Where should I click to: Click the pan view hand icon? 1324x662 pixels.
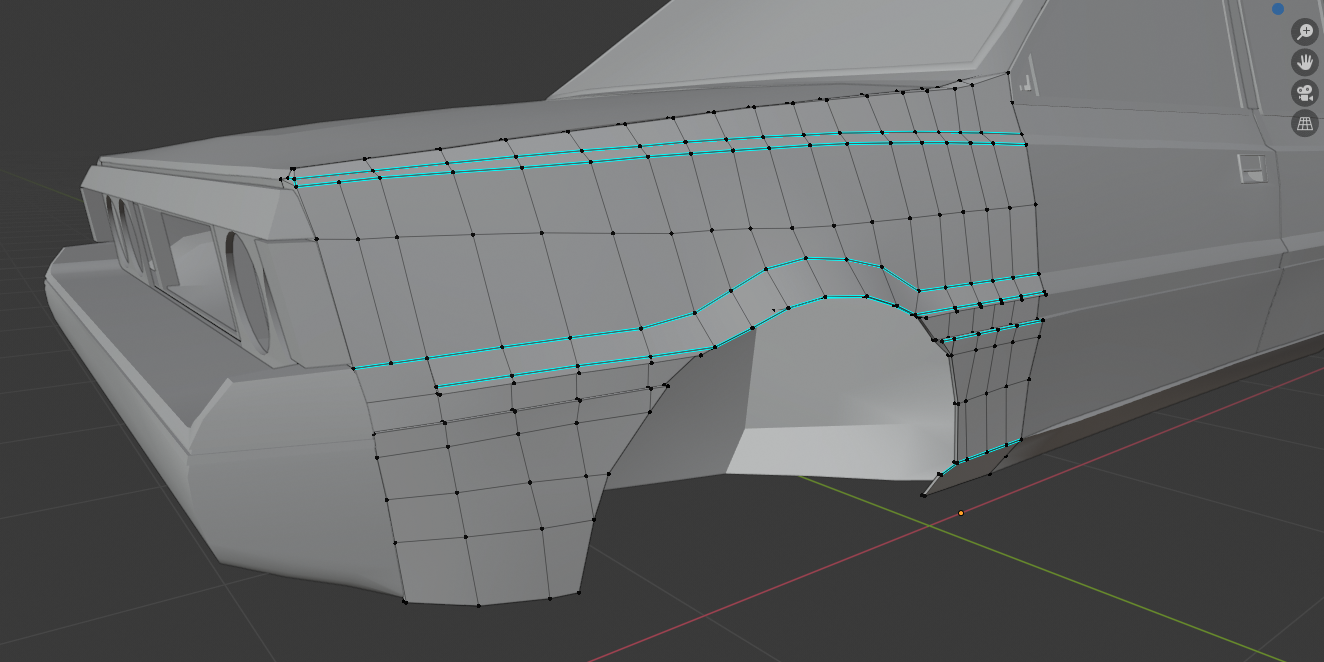1304,62
